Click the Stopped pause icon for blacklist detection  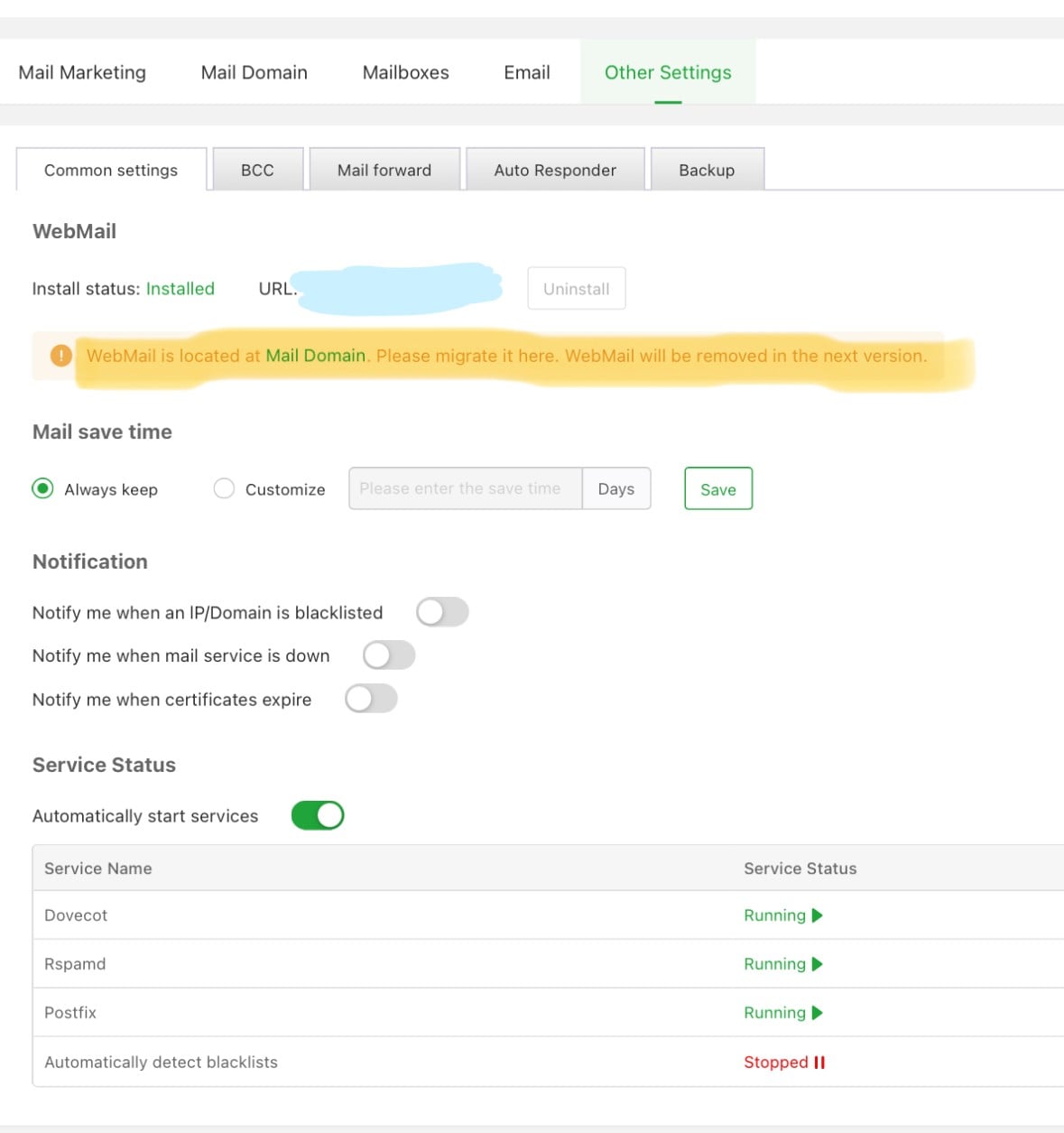point(819,1063)
